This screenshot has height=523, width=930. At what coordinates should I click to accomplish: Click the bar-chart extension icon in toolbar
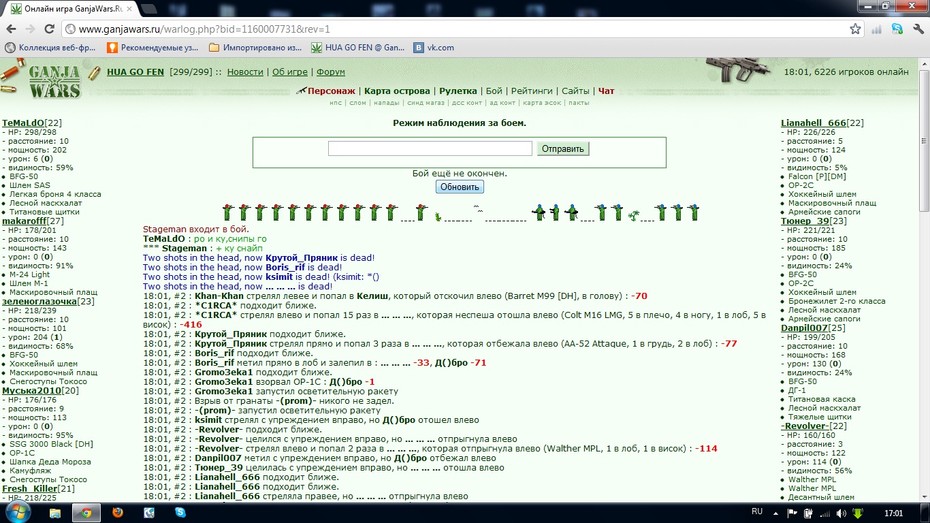pos(876,29)
